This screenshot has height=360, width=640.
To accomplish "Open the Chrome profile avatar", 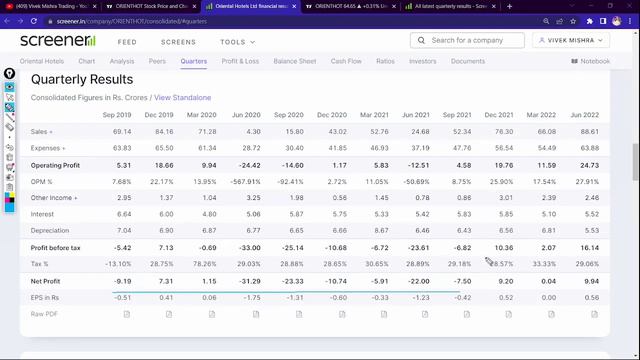I will [x=616, y=21].
